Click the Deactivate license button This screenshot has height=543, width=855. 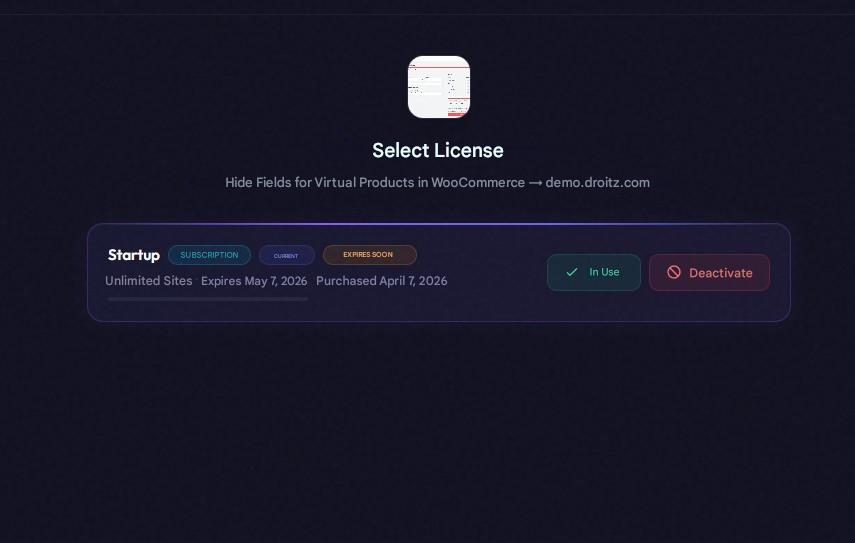tap(709, 273)
